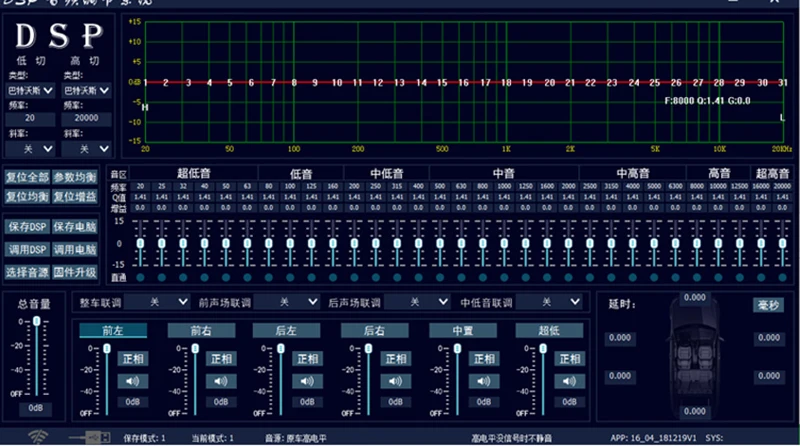
Task: Click the 毫秒 delay unit button
Action: click(768, 305)
